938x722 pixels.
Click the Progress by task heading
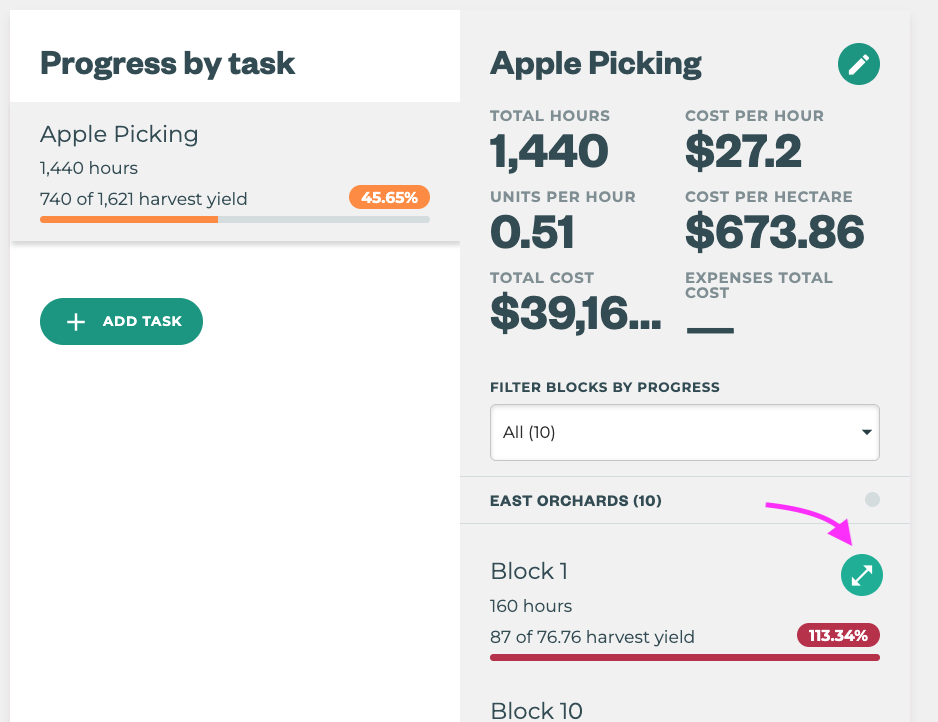coord(167,63)
